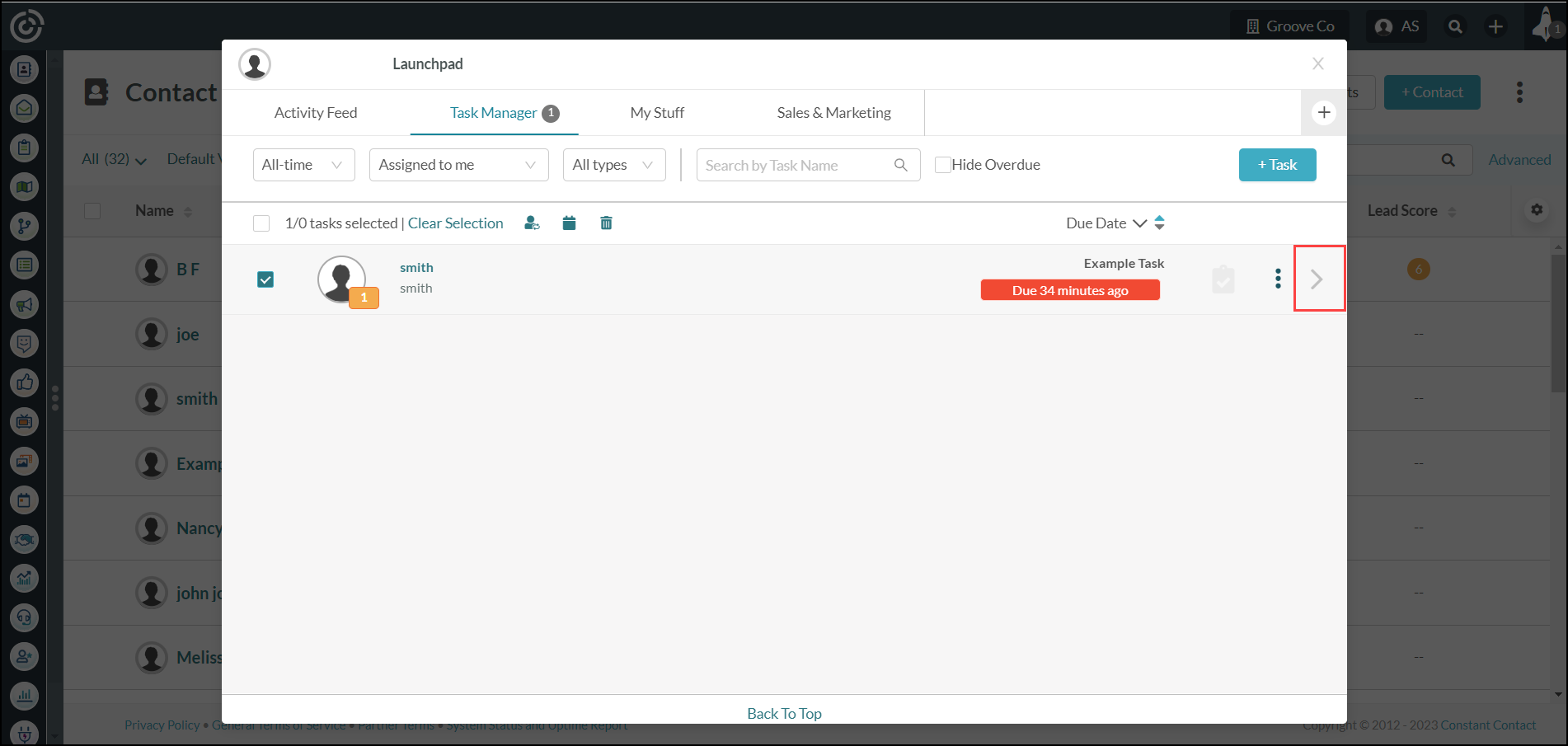Open the list form sidebar icon
This screenshot has height=746, width=1568.
point(25,265)
